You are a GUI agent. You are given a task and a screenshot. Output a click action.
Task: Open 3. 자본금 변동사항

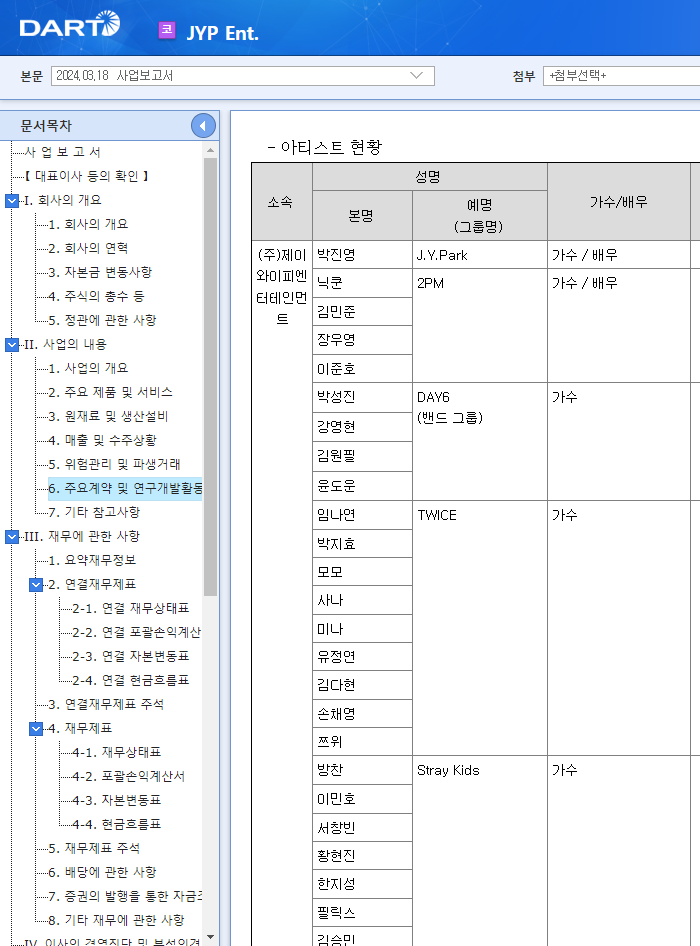click(x=100, y=272)
